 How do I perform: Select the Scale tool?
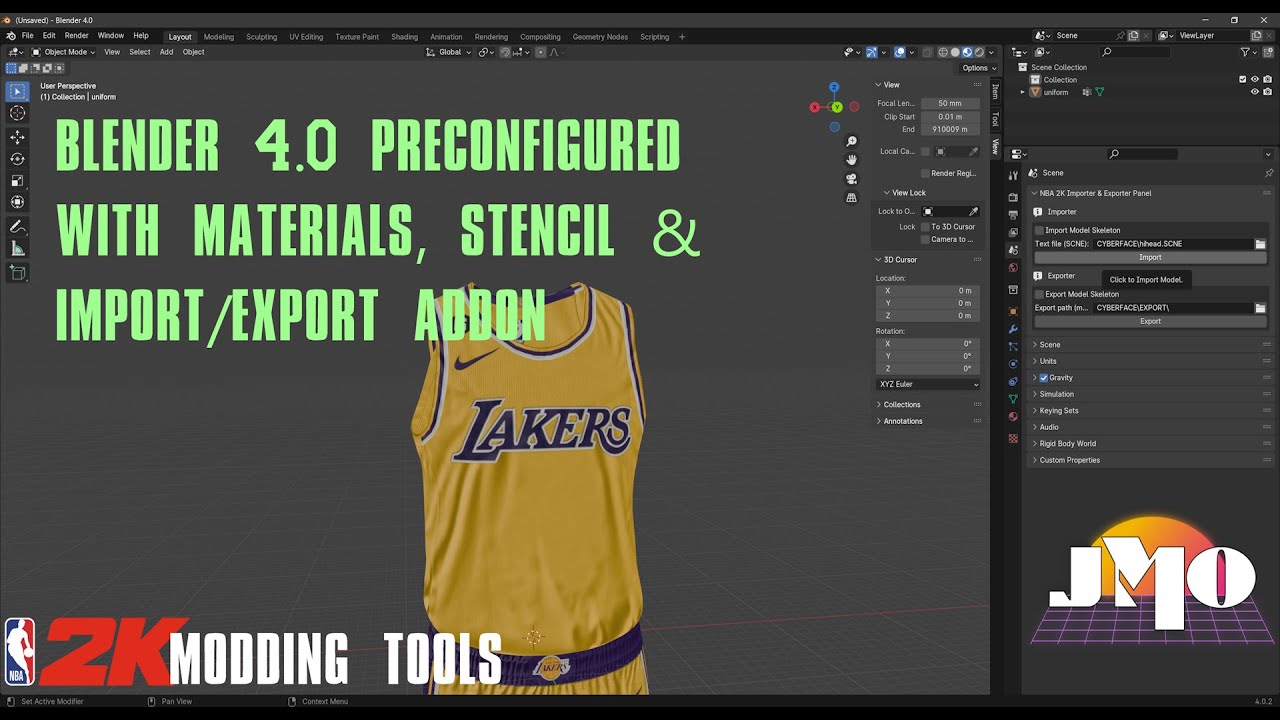tap(17, 181)
